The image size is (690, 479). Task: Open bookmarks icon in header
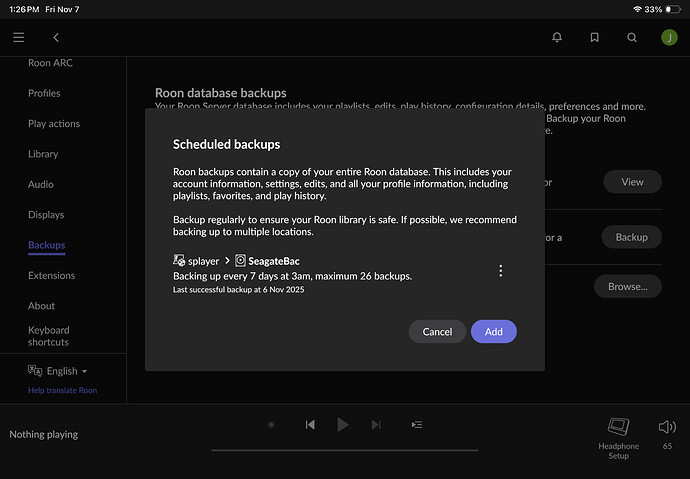(594, 37)
